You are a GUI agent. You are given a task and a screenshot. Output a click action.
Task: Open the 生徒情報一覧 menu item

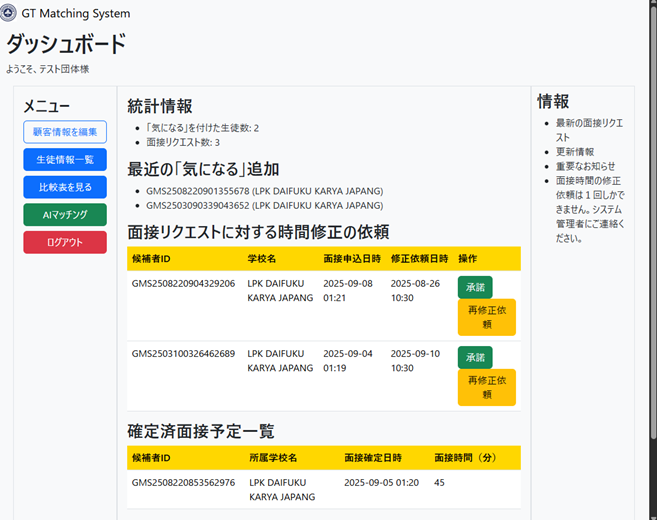pyautogui.click(x=65, y=159)
